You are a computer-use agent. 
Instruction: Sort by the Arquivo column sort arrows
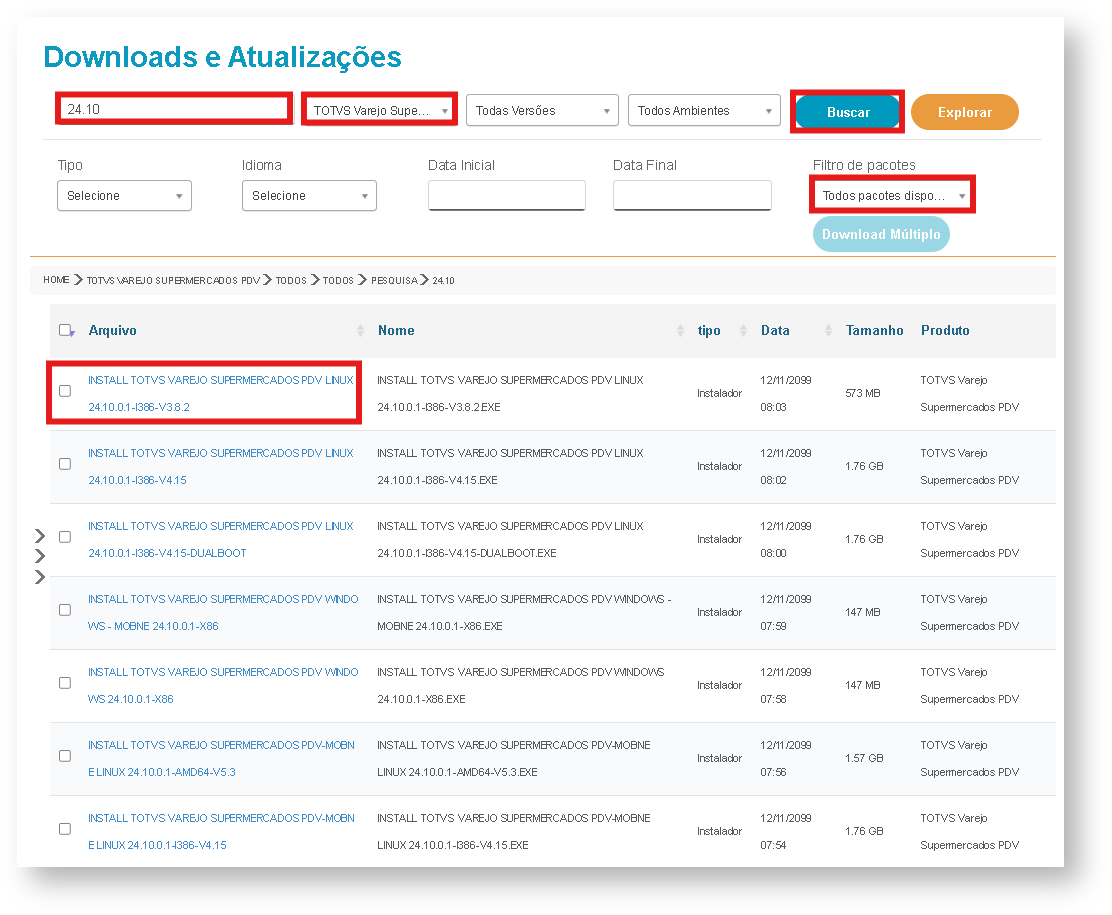[360, 330]
